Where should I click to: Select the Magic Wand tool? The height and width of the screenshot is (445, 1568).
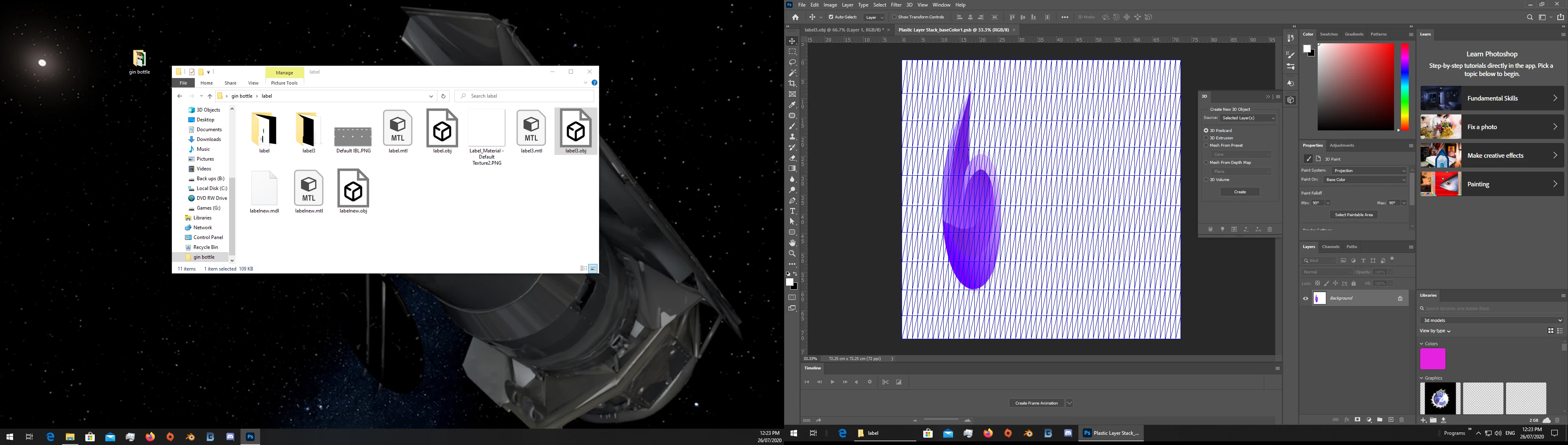click(x=792, y=72)
